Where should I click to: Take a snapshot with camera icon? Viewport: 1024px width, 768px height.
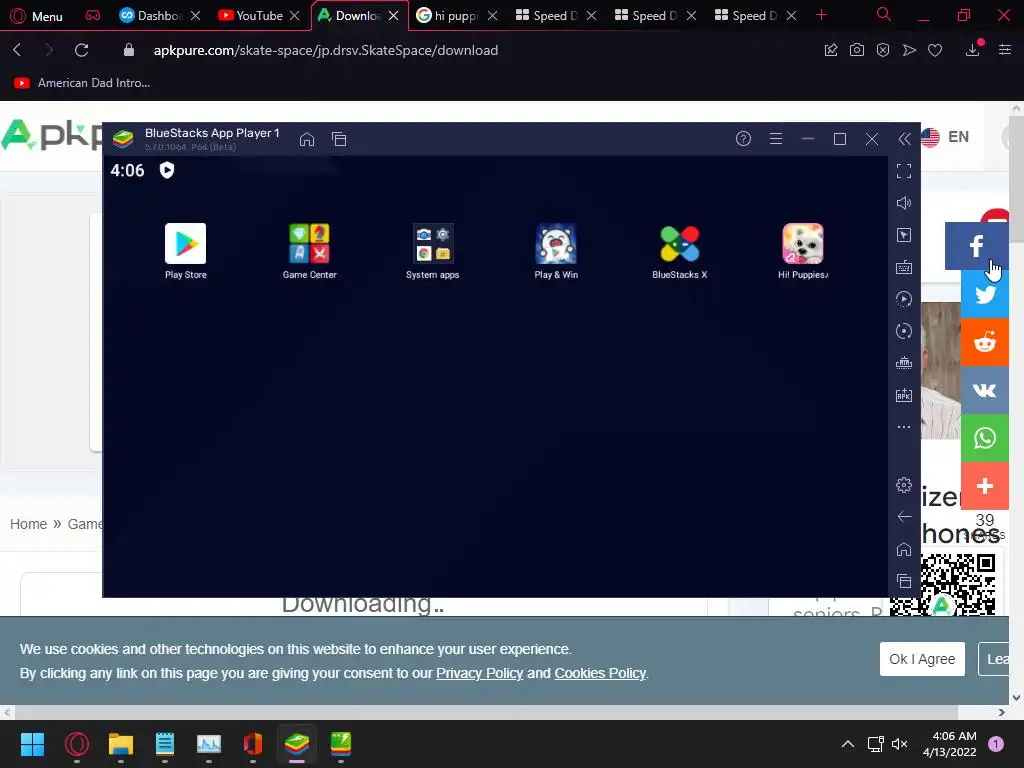click(857, 50)
